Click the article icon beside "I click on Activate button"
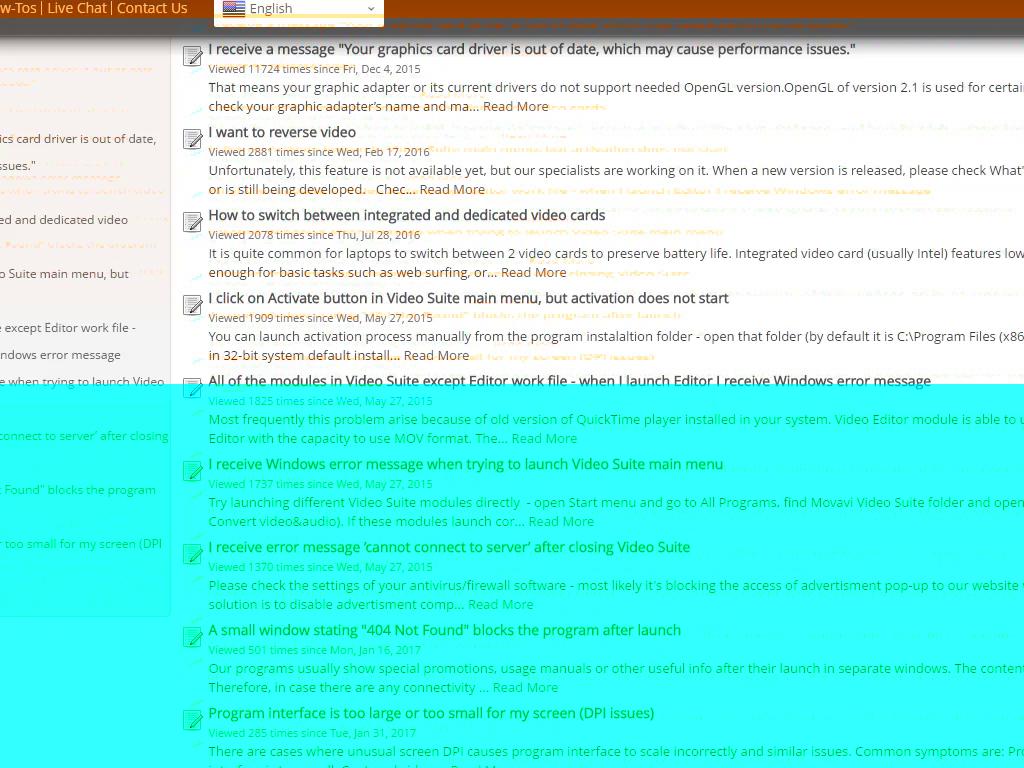 [193, 304]
